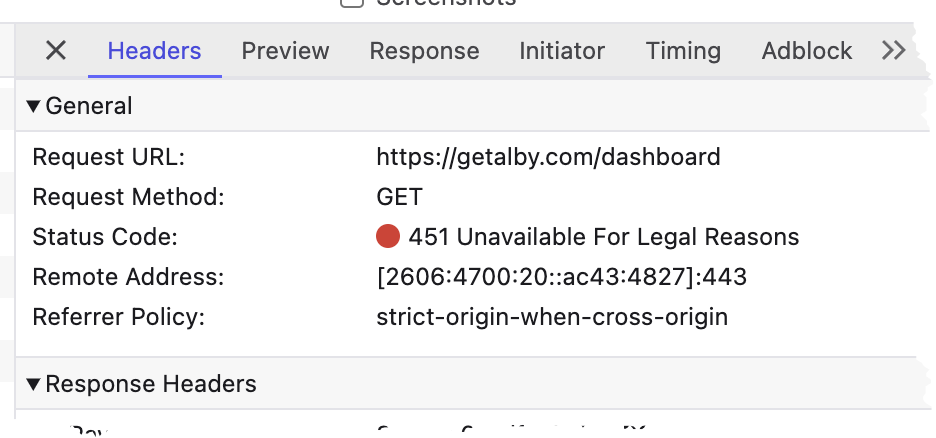Click the Response Headers section label
This screenshot has height=438, width=936.
pos(150,384)
